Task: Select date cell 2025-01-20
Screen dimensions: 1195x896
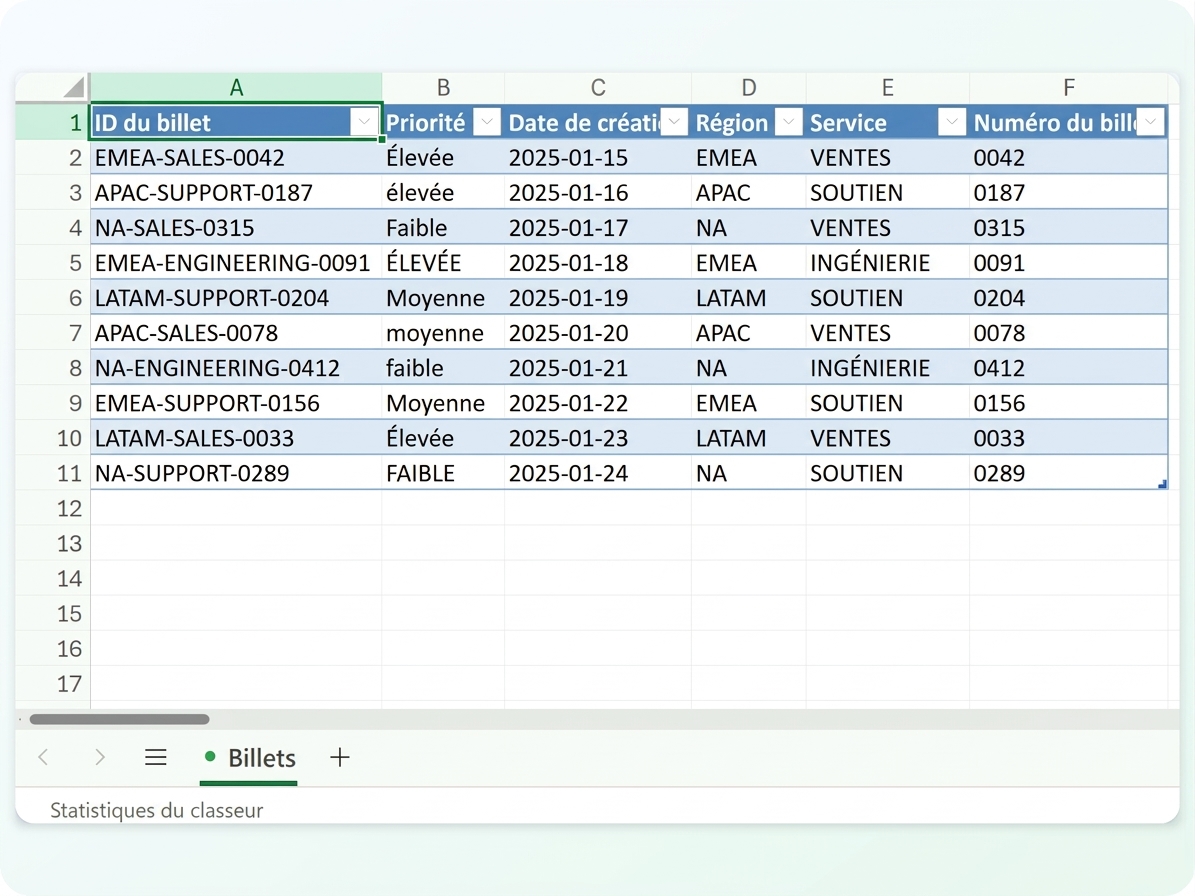Action: pyautogui.click(x=598, y=333)
